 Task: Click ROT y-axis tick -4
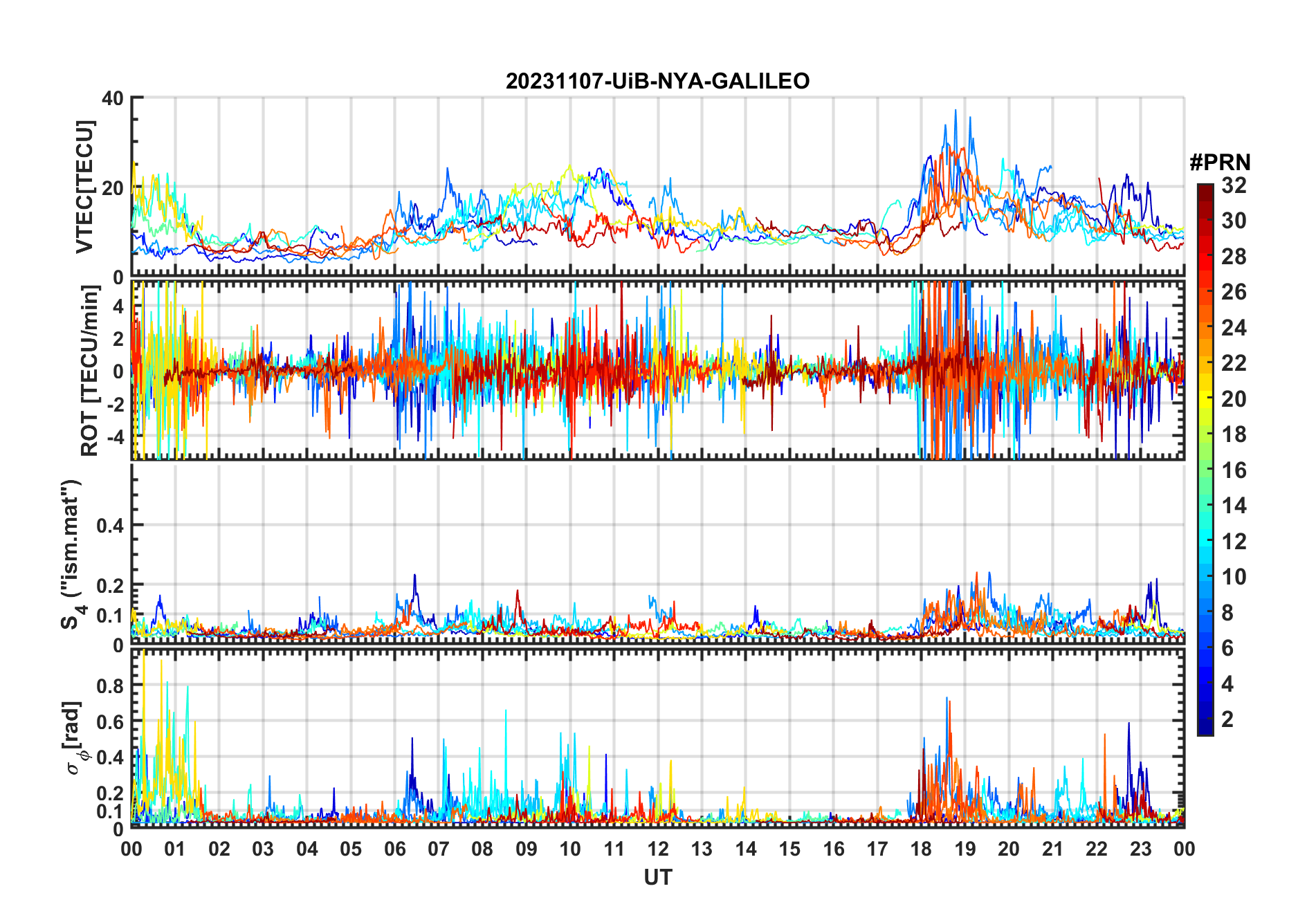click(115, 437)
